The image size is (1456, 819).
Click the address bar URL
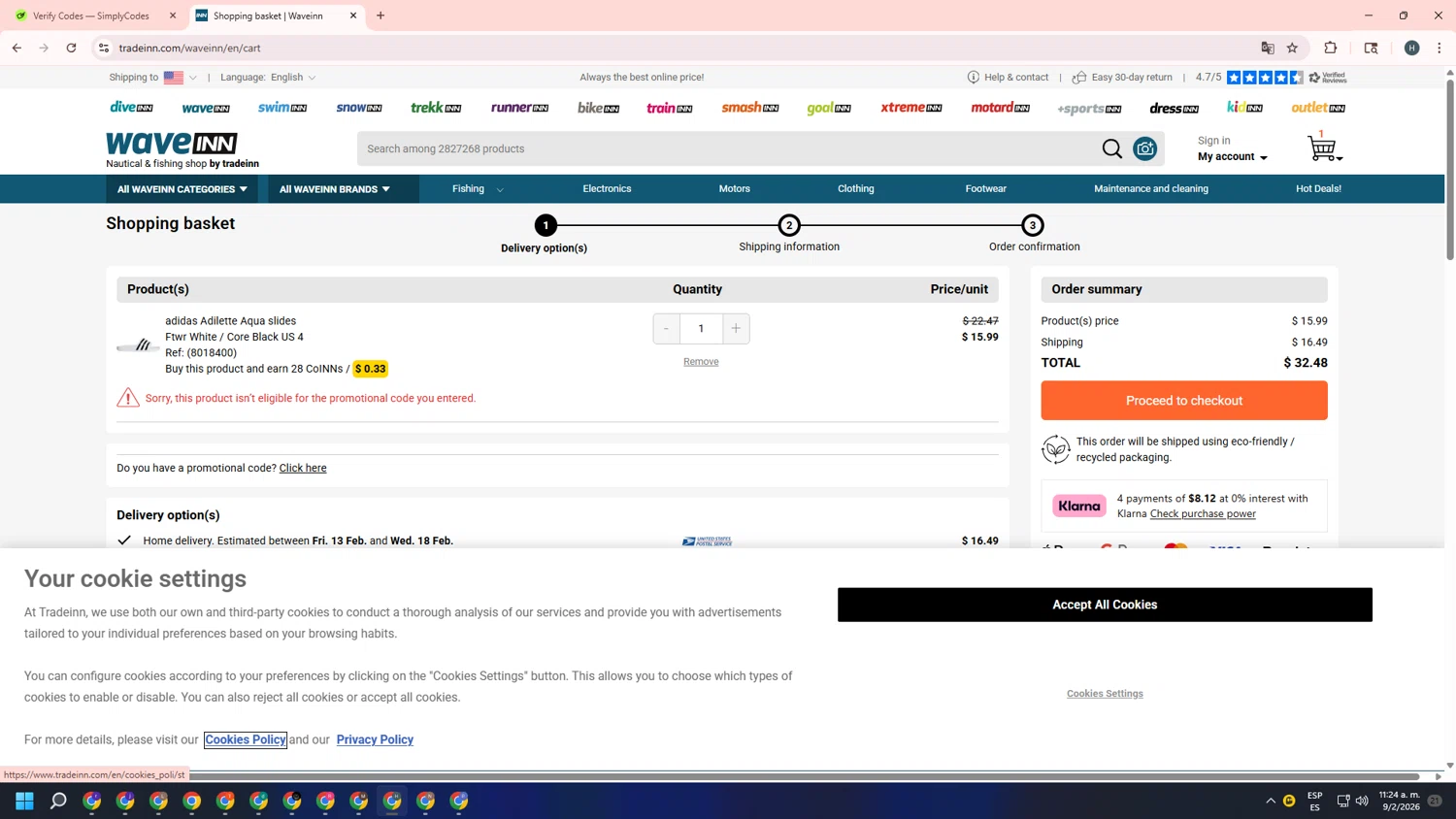tap(190, 48)
